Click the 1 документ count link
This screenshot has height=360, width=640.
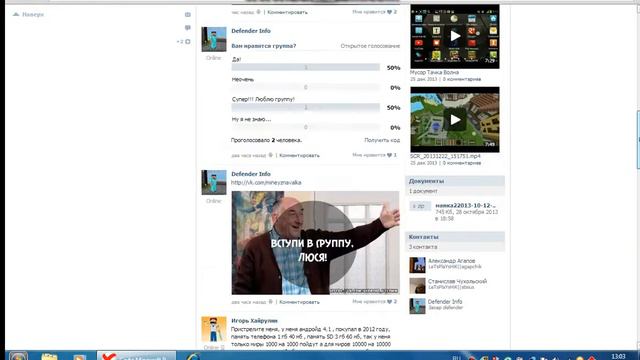click(x=423, y=191)
